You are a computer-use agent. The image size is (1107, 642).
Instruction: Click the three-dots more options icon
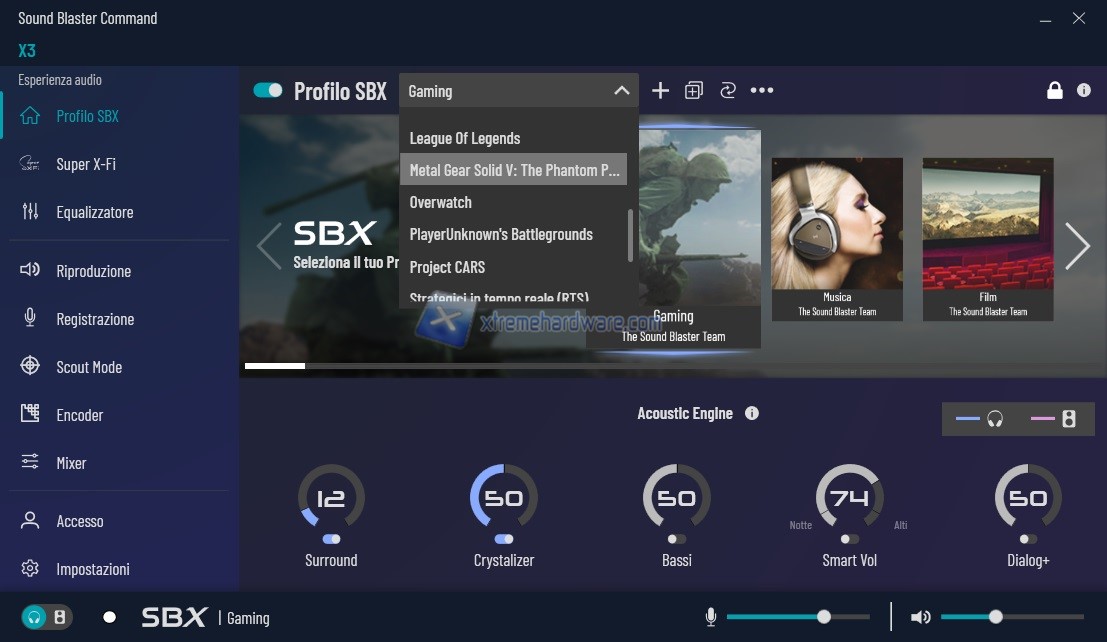(x=762, y=91)
